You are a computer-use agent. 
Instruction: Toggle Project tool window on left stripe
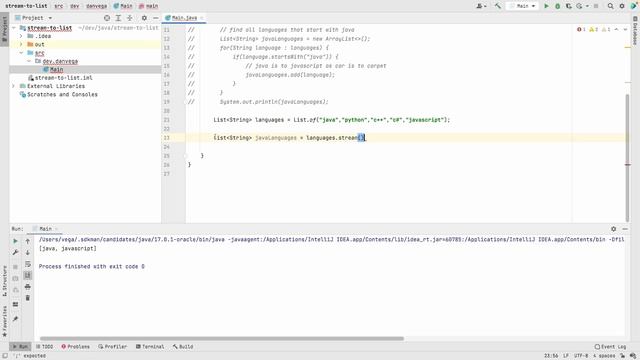point(4,29)
